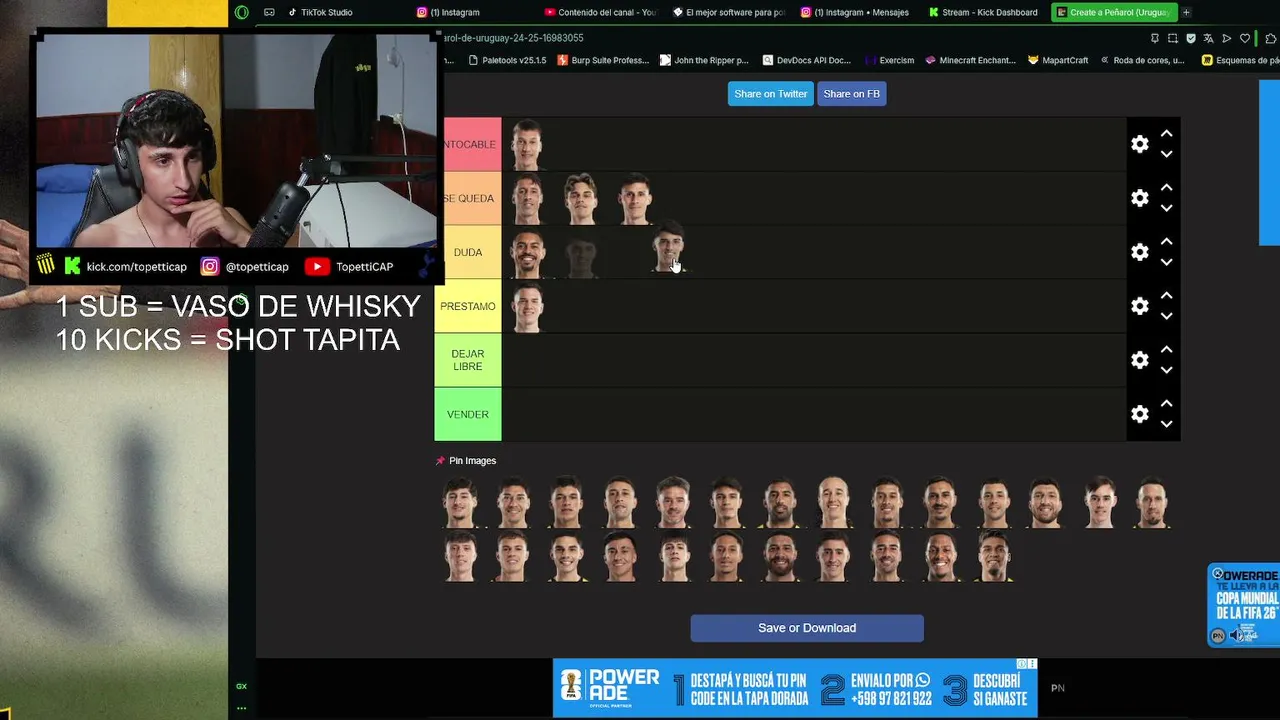Image resolution: width=1280 pixels, height=720 pixels.
Task: Switch to first (1) Instagram tab
Action: 448,12
